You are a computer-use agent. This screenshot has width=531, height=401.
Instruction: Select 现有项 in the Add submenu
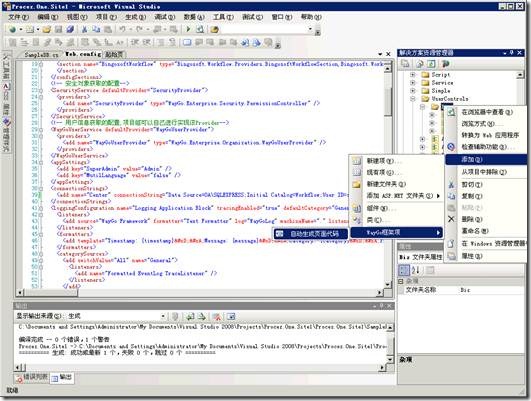coord(396,172)
